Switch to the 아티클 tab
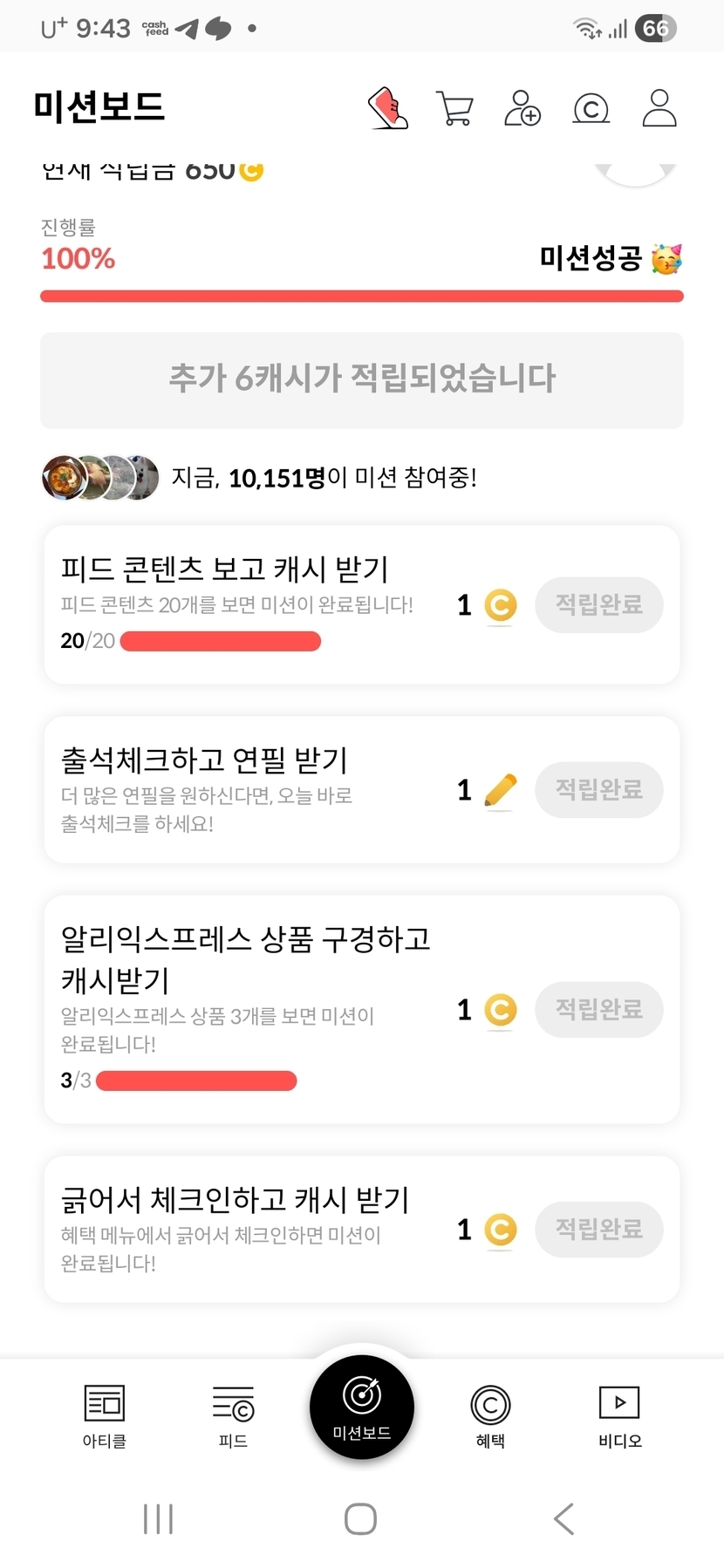This screenshot has width=724, height=1568. tap(104, 1415)
